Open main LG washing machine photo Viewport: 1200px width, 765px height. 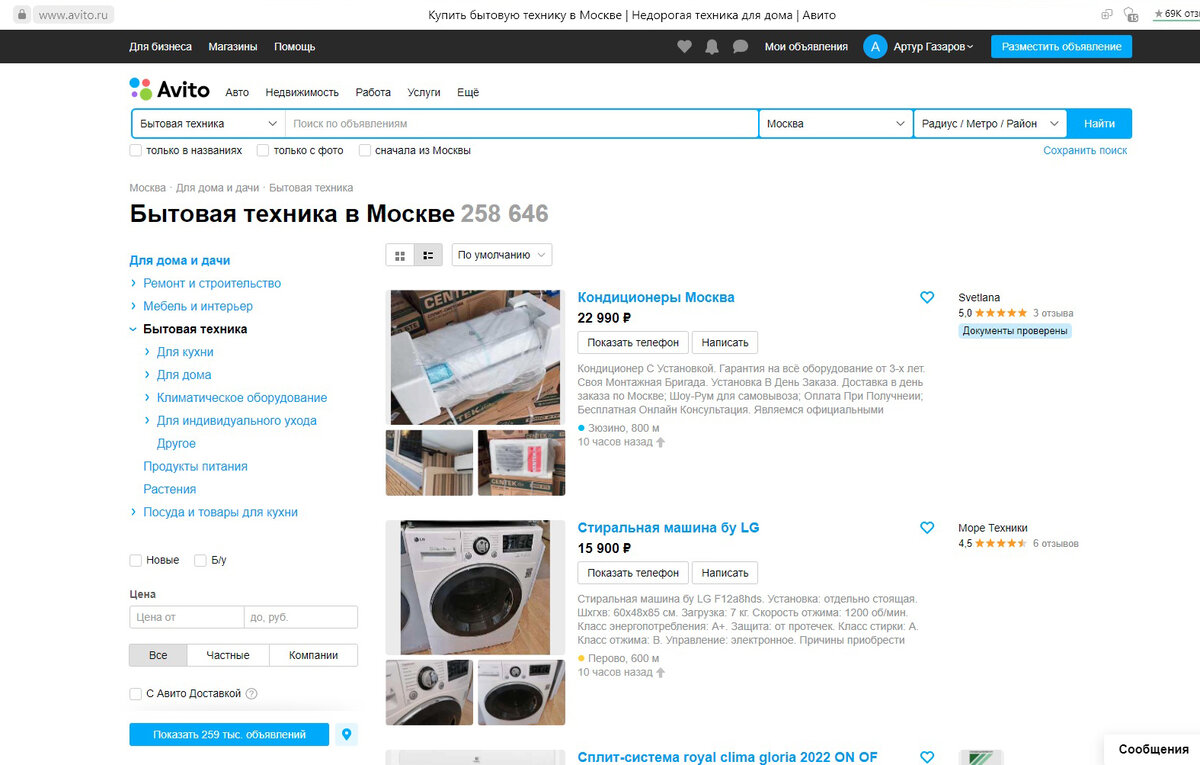click(x=475, y=587)
